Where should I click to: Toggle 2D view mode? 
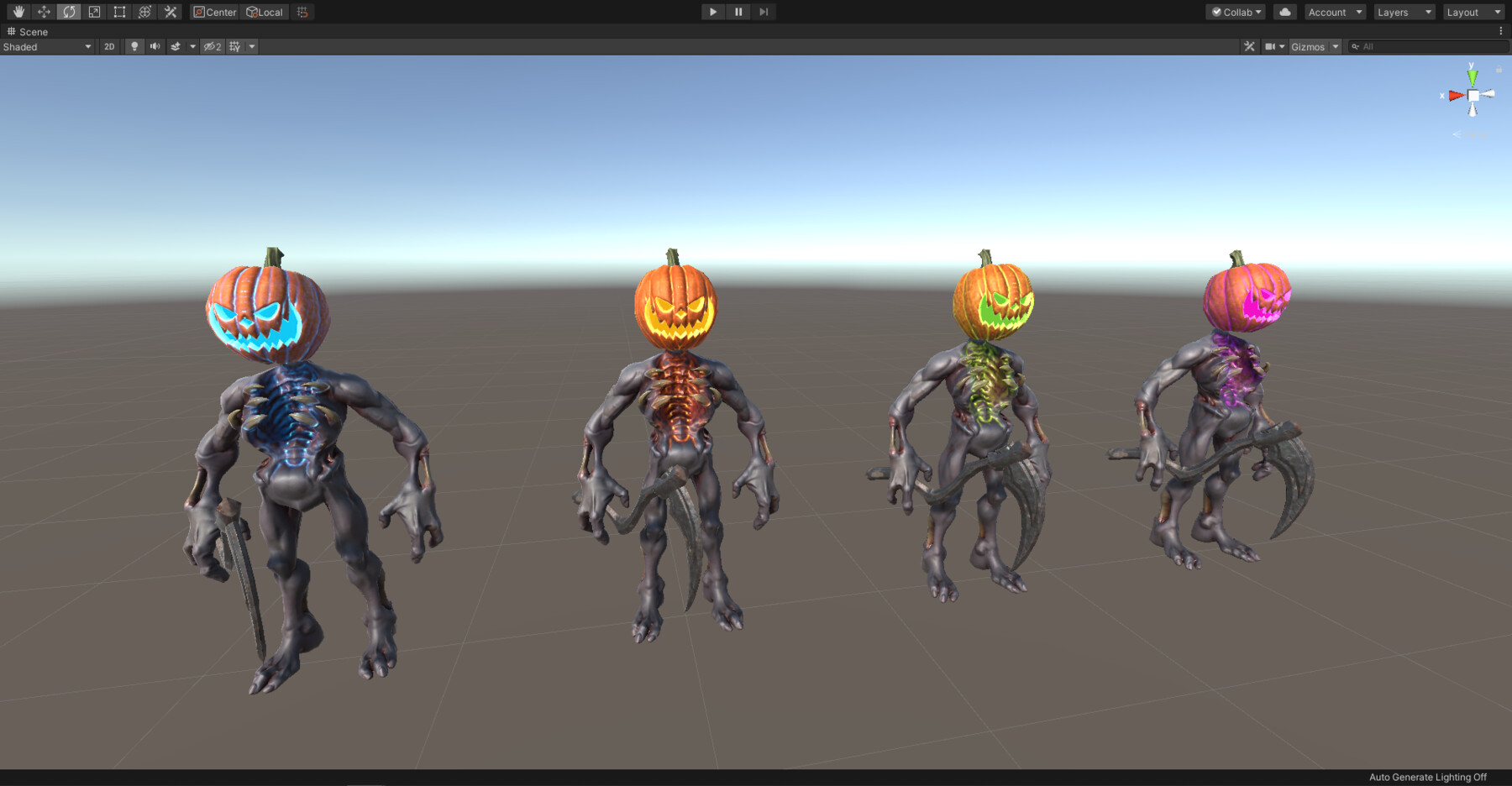click(108, 46)
